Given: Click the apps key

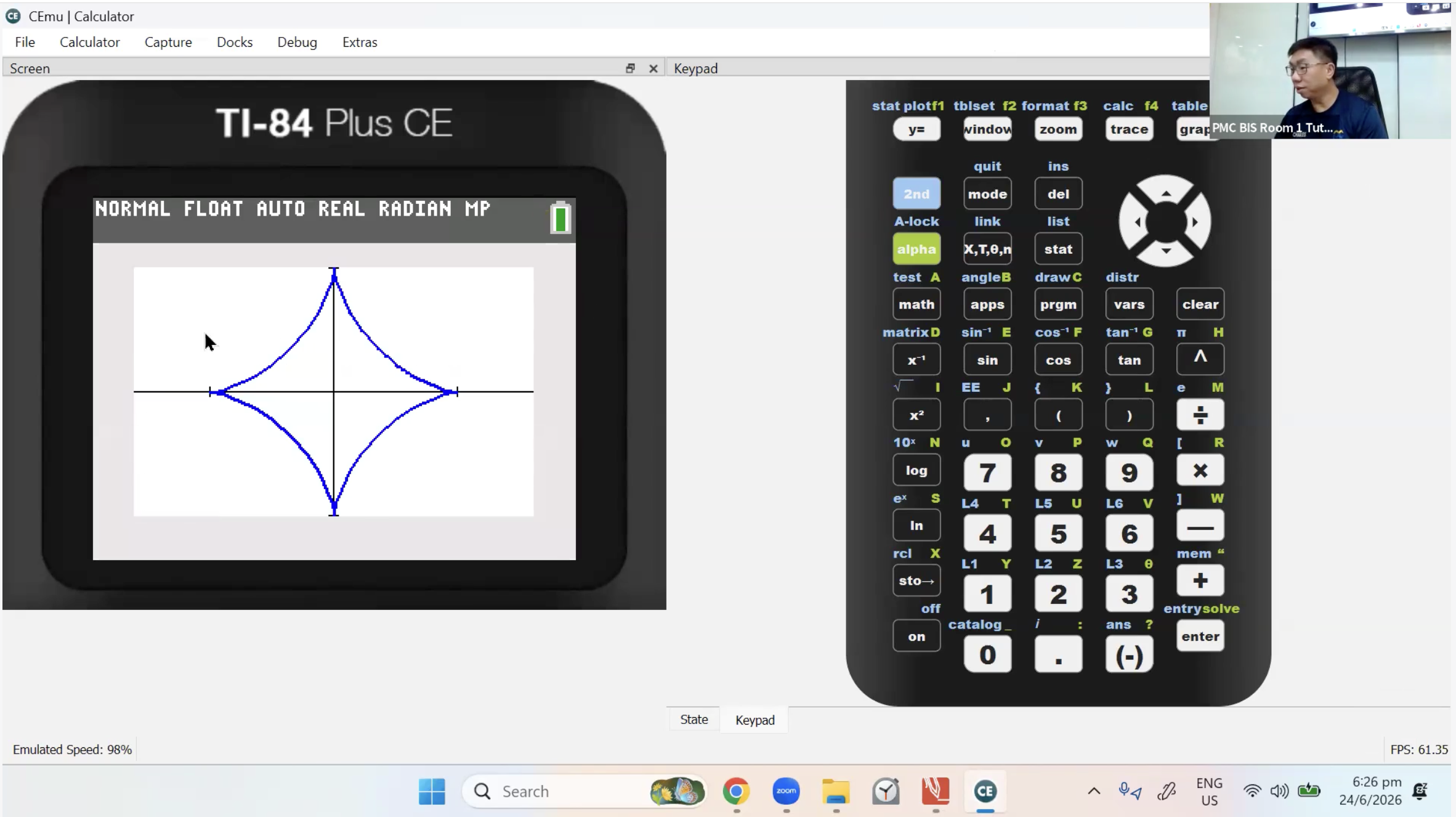Looking at the screenshot, I should (x=987, y=304).
